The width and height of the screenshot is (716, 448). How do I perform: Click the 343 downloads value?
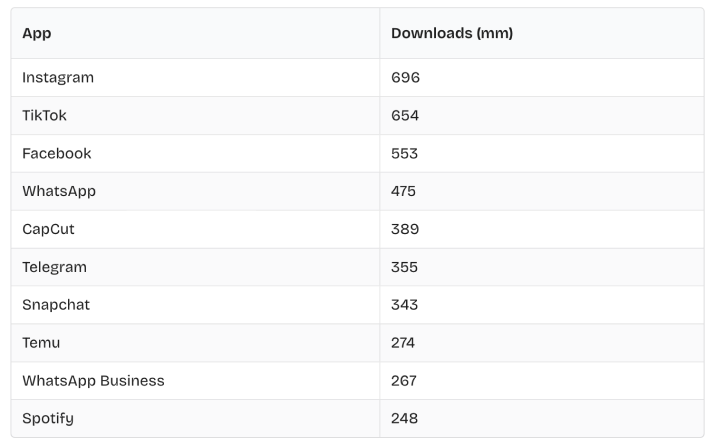pyautogui.click(x=404, y=305)
